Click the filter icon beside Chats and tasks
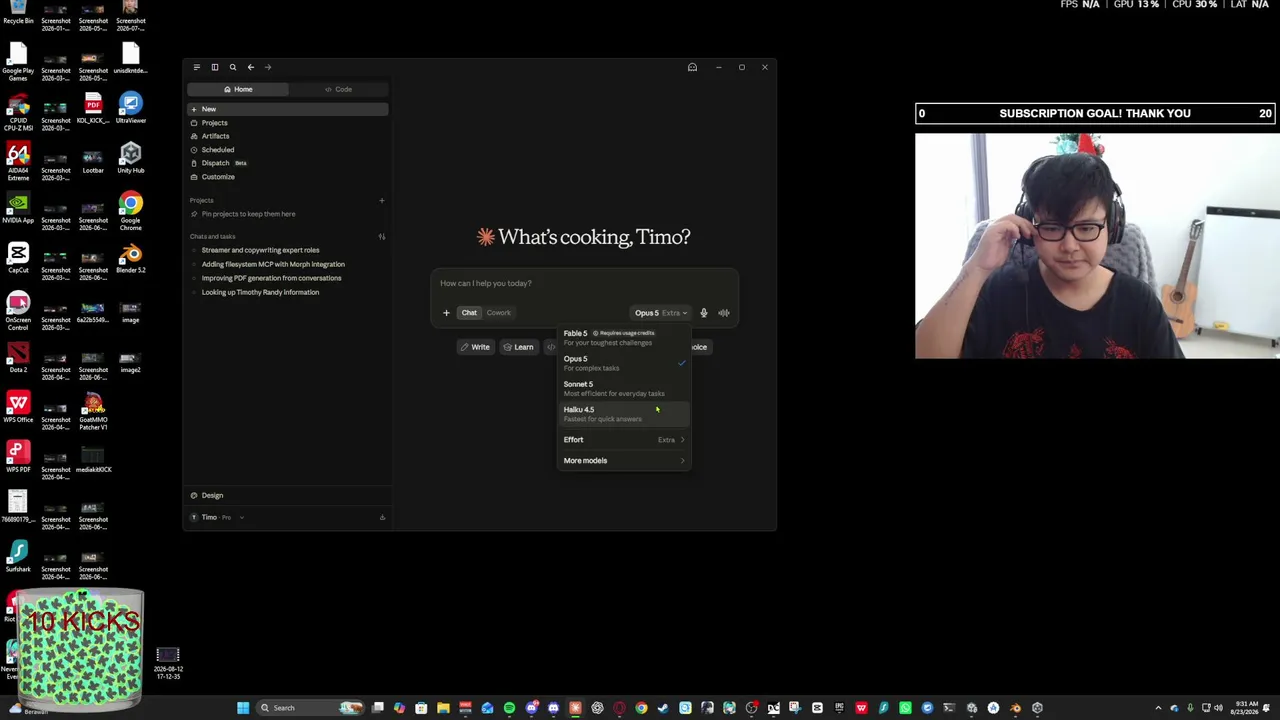This screenshot has width=1280, height=720. click(x=381, y=237)
